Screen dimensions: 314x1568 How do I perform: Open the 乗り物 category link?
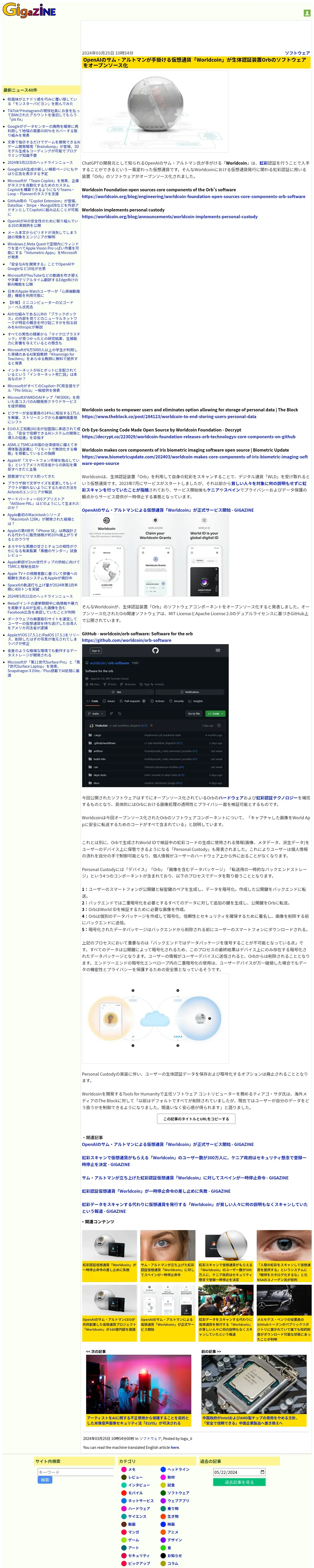pyautogui.click(x=173, y=1509)
